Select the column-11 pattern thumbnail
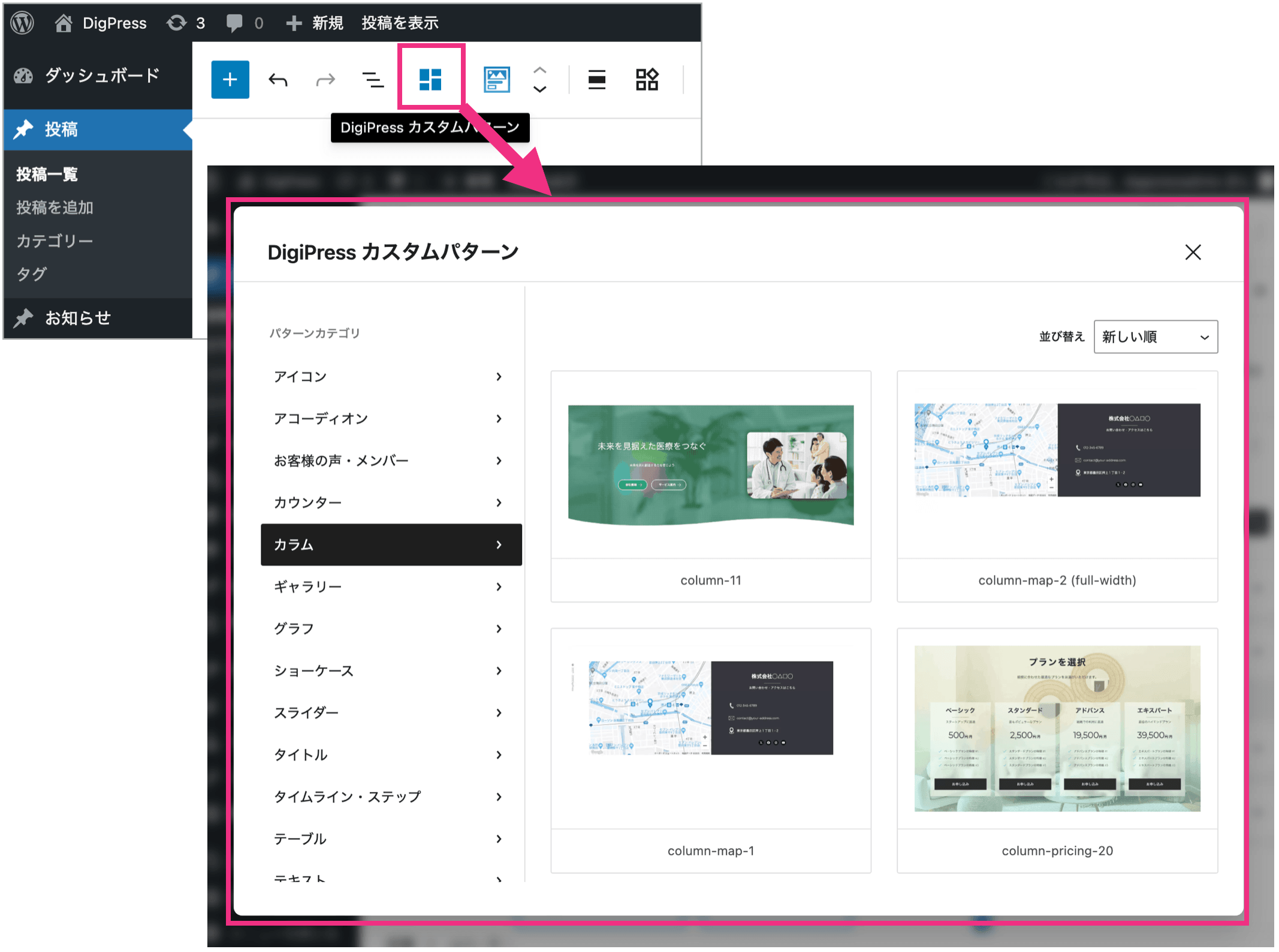The width and height of the screenshot is (1279, 952). pos(710,465)
